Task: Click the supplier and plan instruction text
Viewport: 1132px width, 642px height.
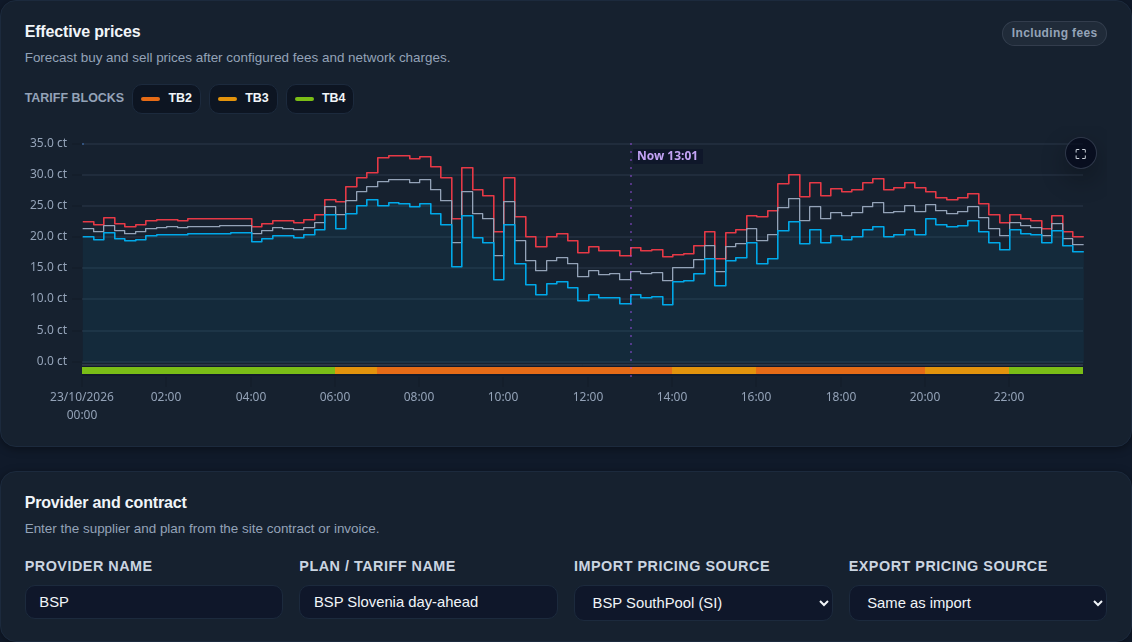Action: pos(202,529)
